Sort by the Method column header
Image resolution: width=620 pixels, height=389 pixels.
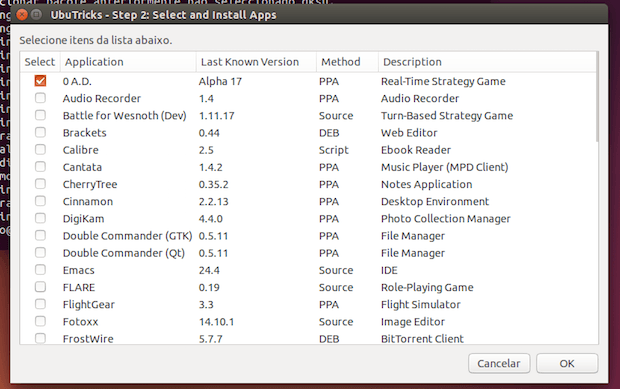[348, 62]
